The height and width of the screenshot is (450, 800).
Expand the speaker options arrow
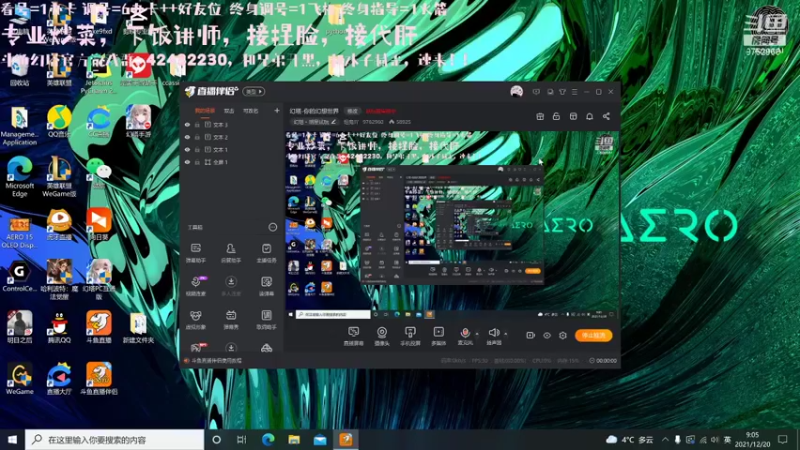coord(506,334)
